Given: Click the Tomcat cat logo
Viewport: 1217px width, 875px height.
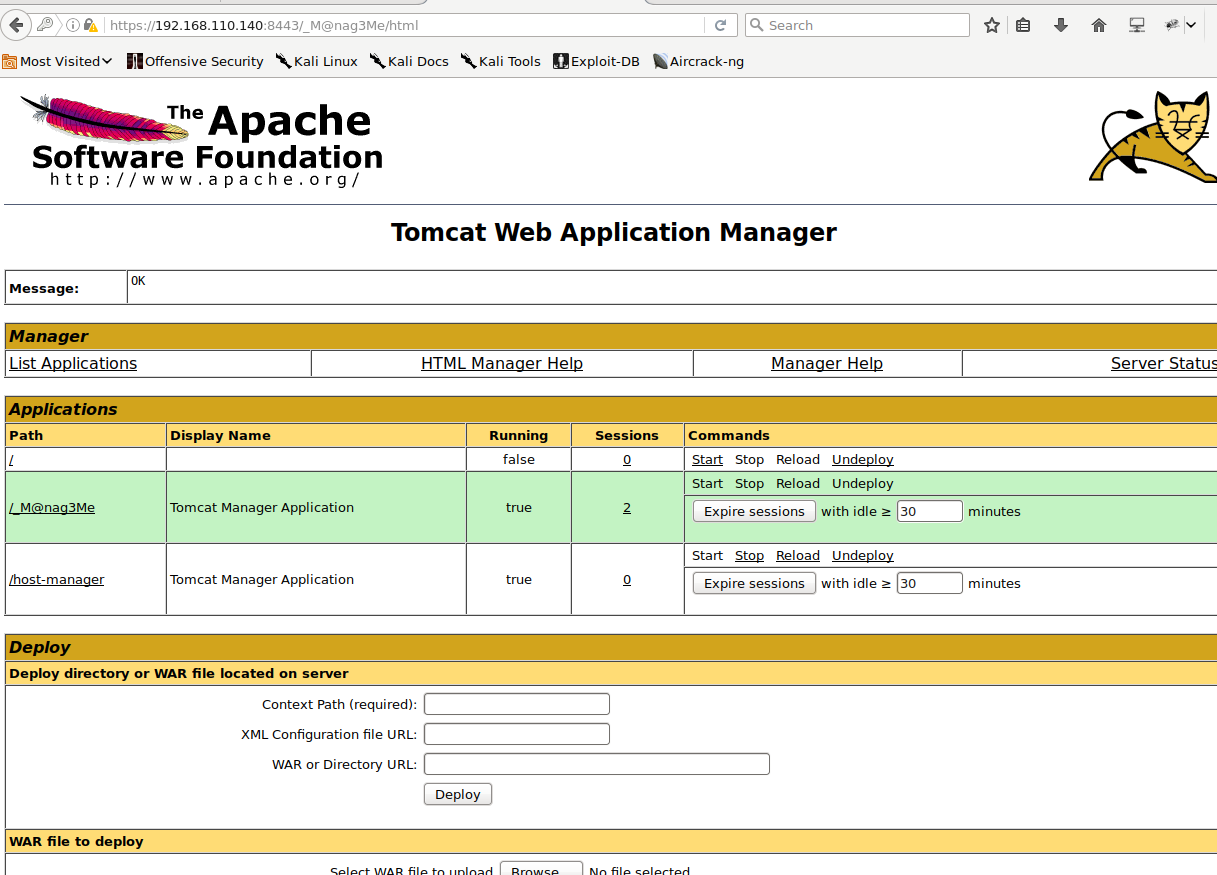Looking at the screenshot, I should coord(1152,136).
